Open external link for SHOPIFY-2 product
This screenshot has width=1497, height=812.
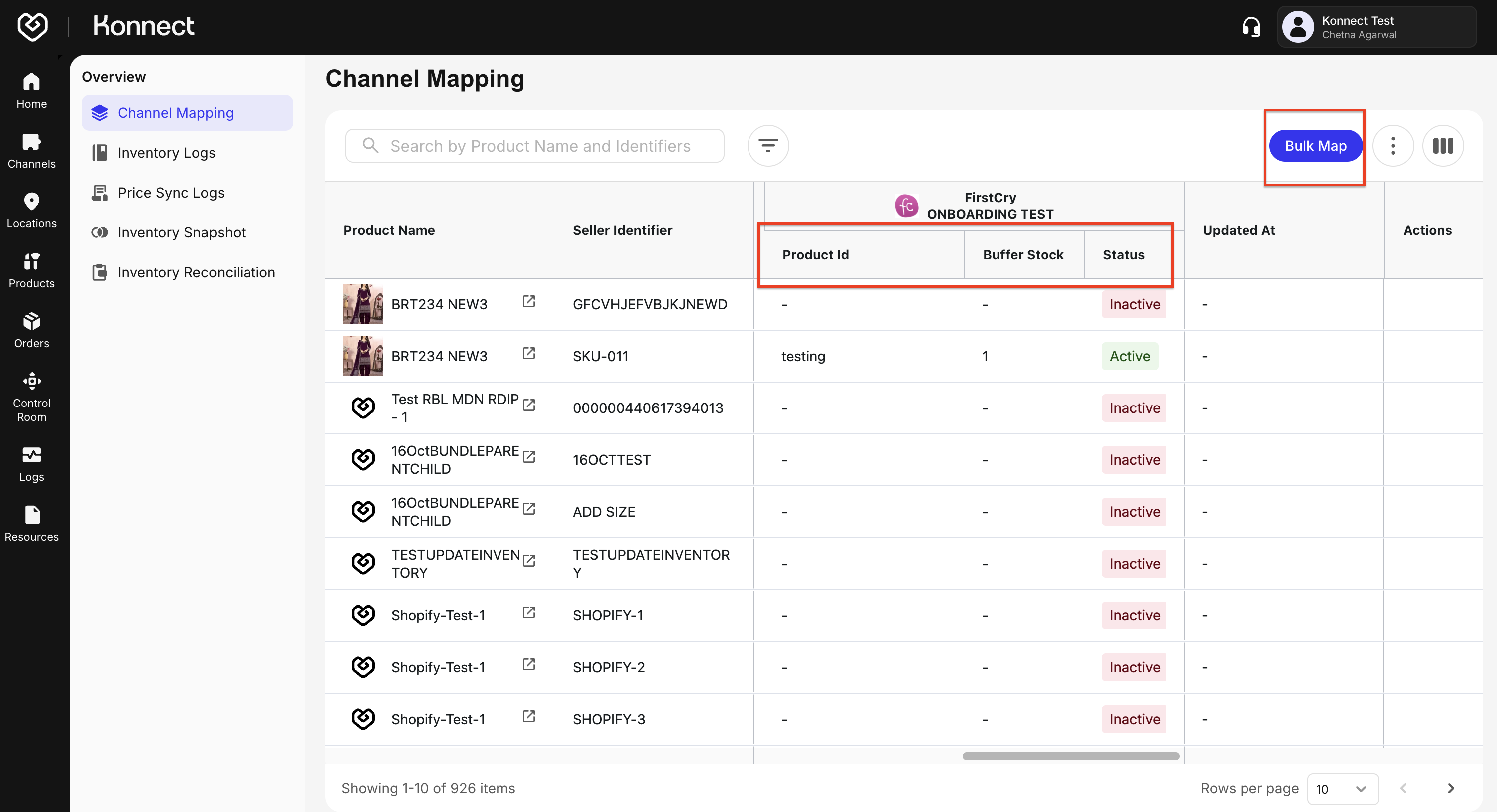(528, 664)
